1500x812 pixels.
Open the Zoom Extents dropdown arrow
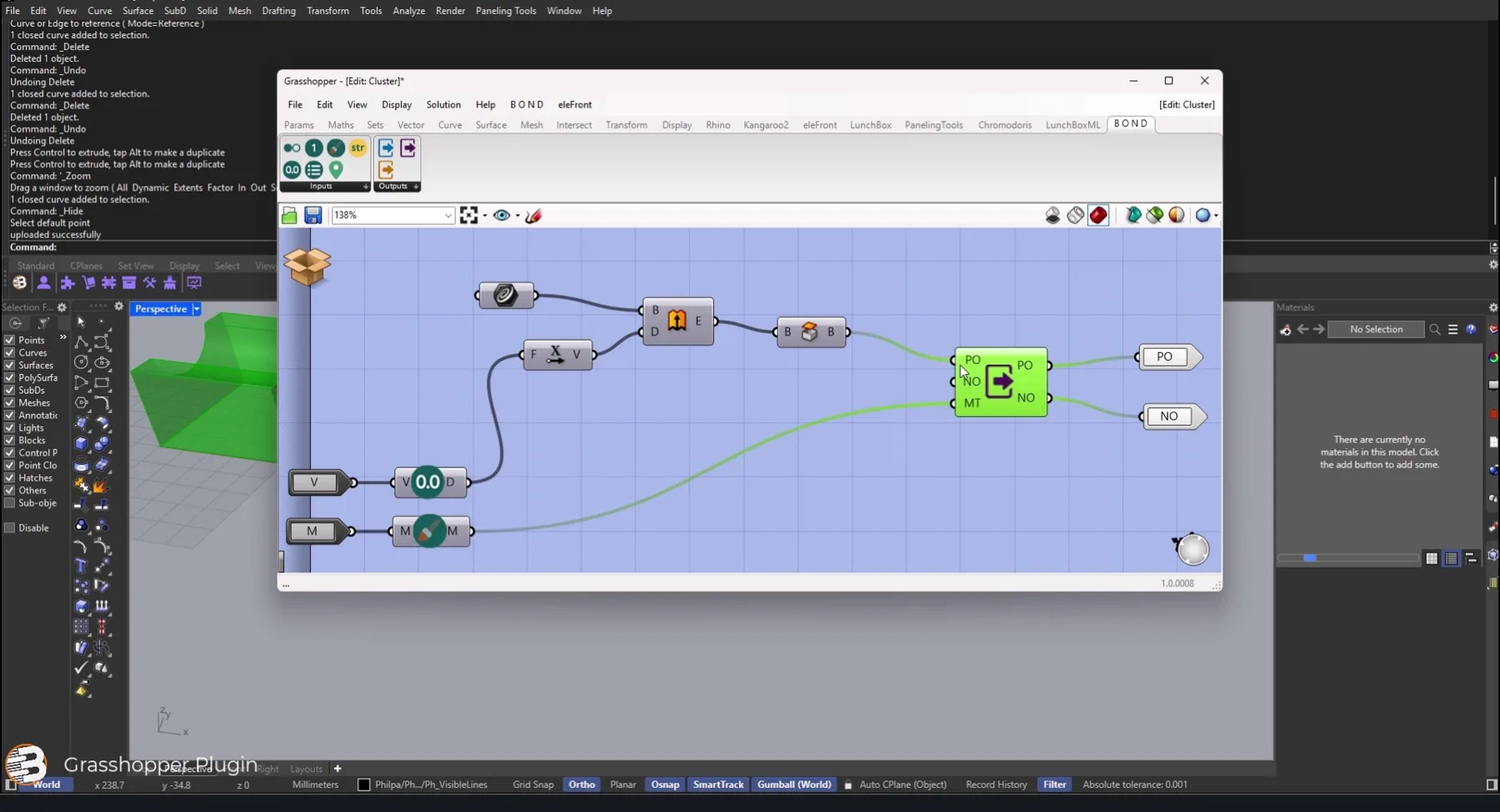tap(485, 216)
